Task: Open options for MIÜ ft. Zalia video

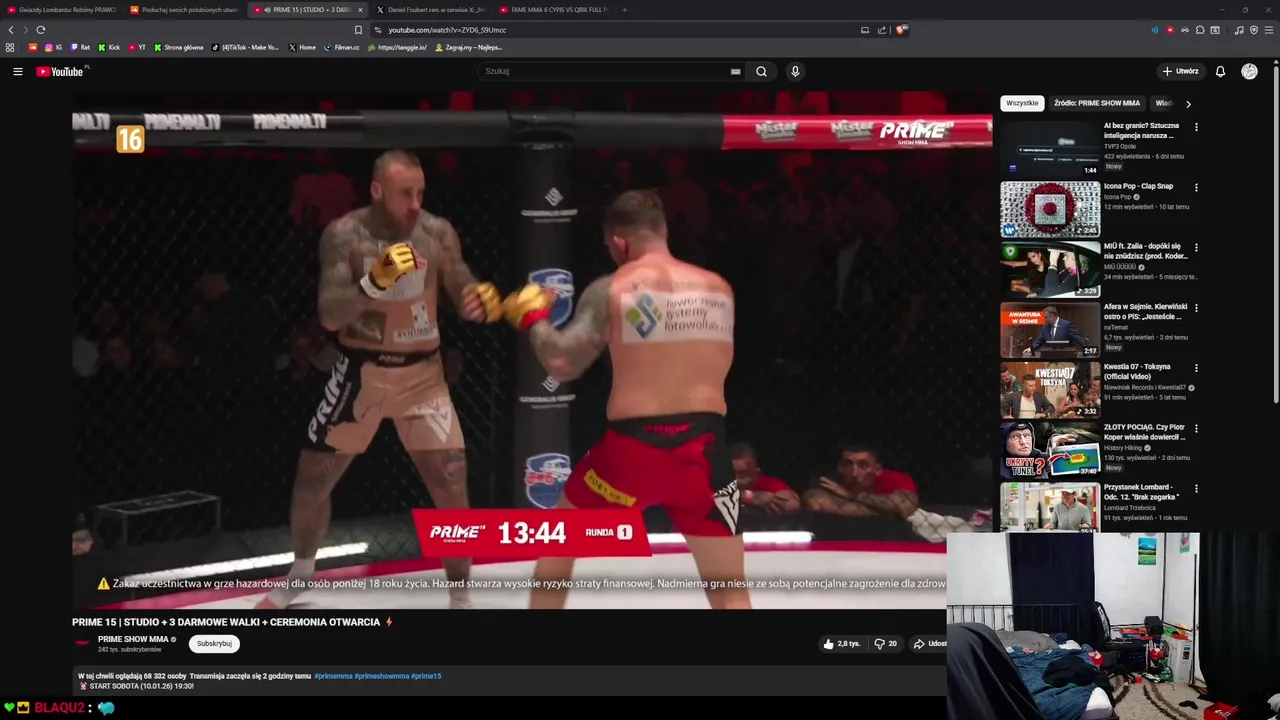Action: (x=1196, y=247)
